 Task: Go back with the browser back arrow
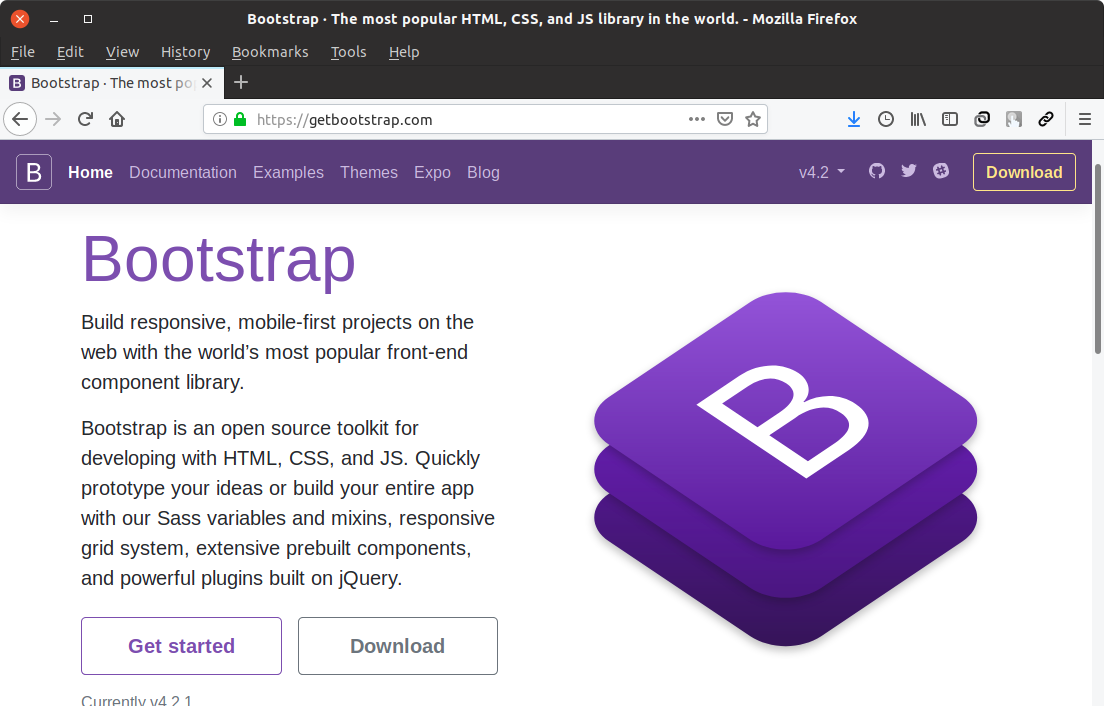(20, 119)
